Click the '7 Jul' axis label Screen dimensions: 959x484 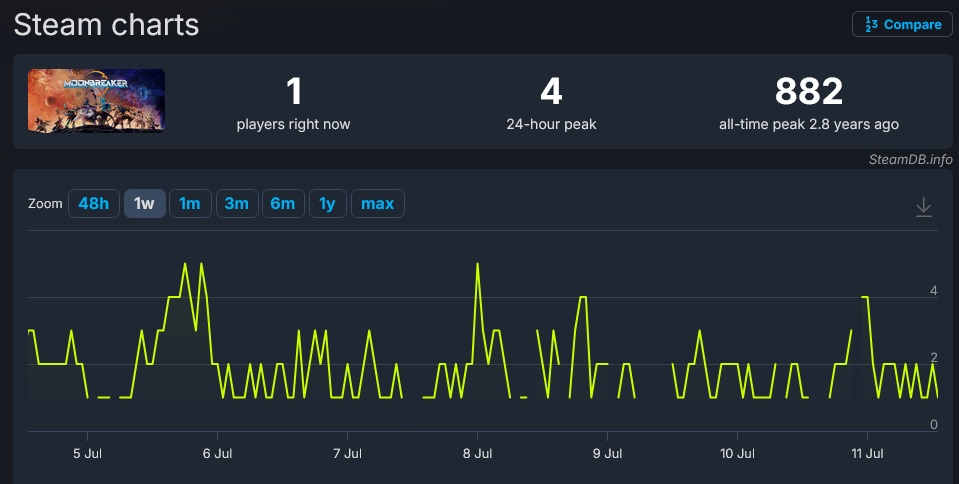pyautogui.click(x=347, y=453)
